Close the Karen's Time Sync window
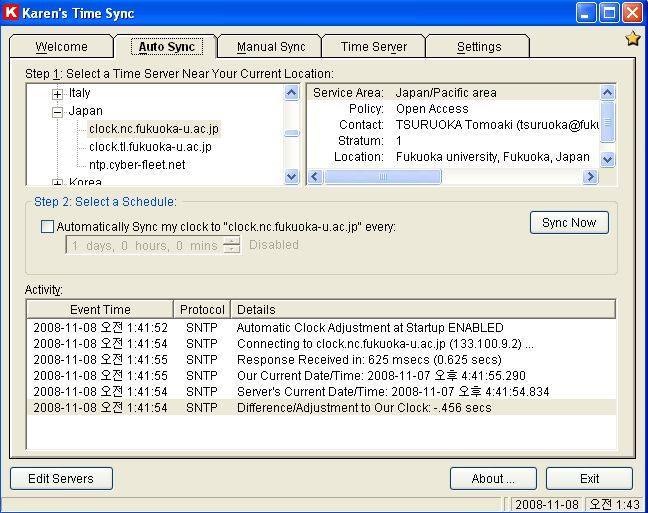Screen dimensions: 648x513 pos(632,13)
